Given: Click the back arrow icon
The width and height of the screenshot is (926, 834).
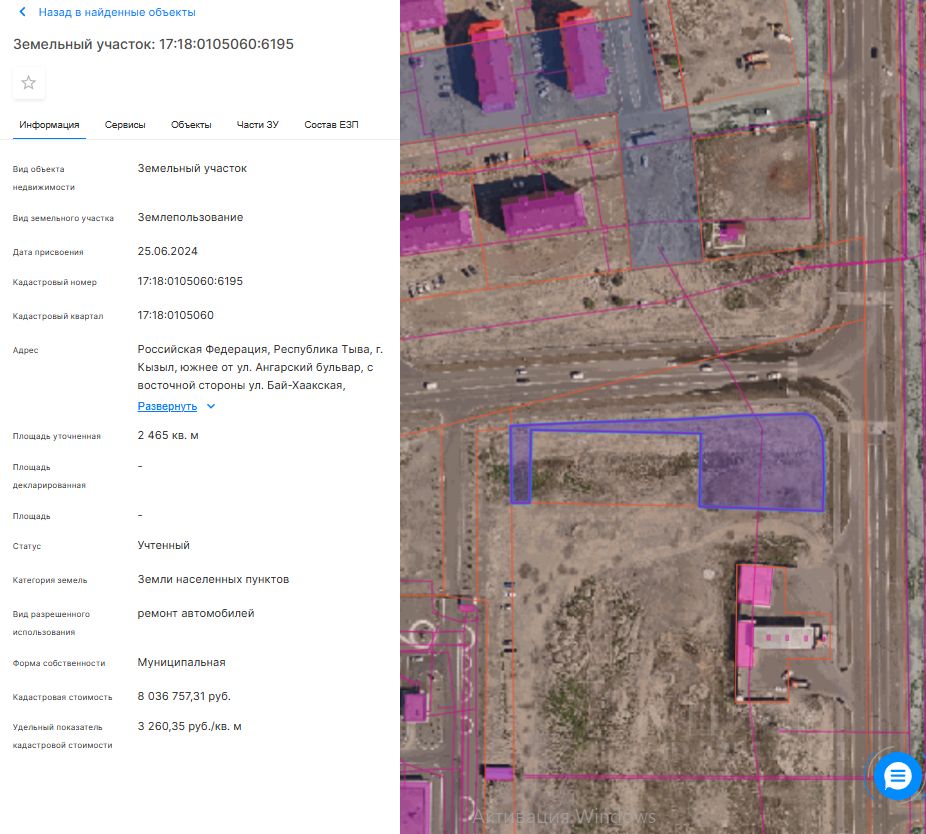Looking at the screenshot, I should pyautogui.click(x=23, y=12).
